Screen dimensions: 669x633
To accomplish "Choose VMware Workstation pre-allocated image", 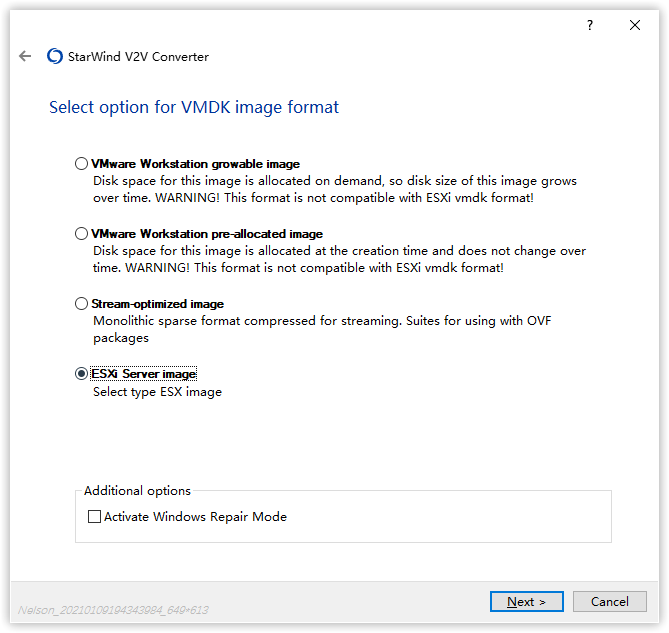I will (82, 234).
